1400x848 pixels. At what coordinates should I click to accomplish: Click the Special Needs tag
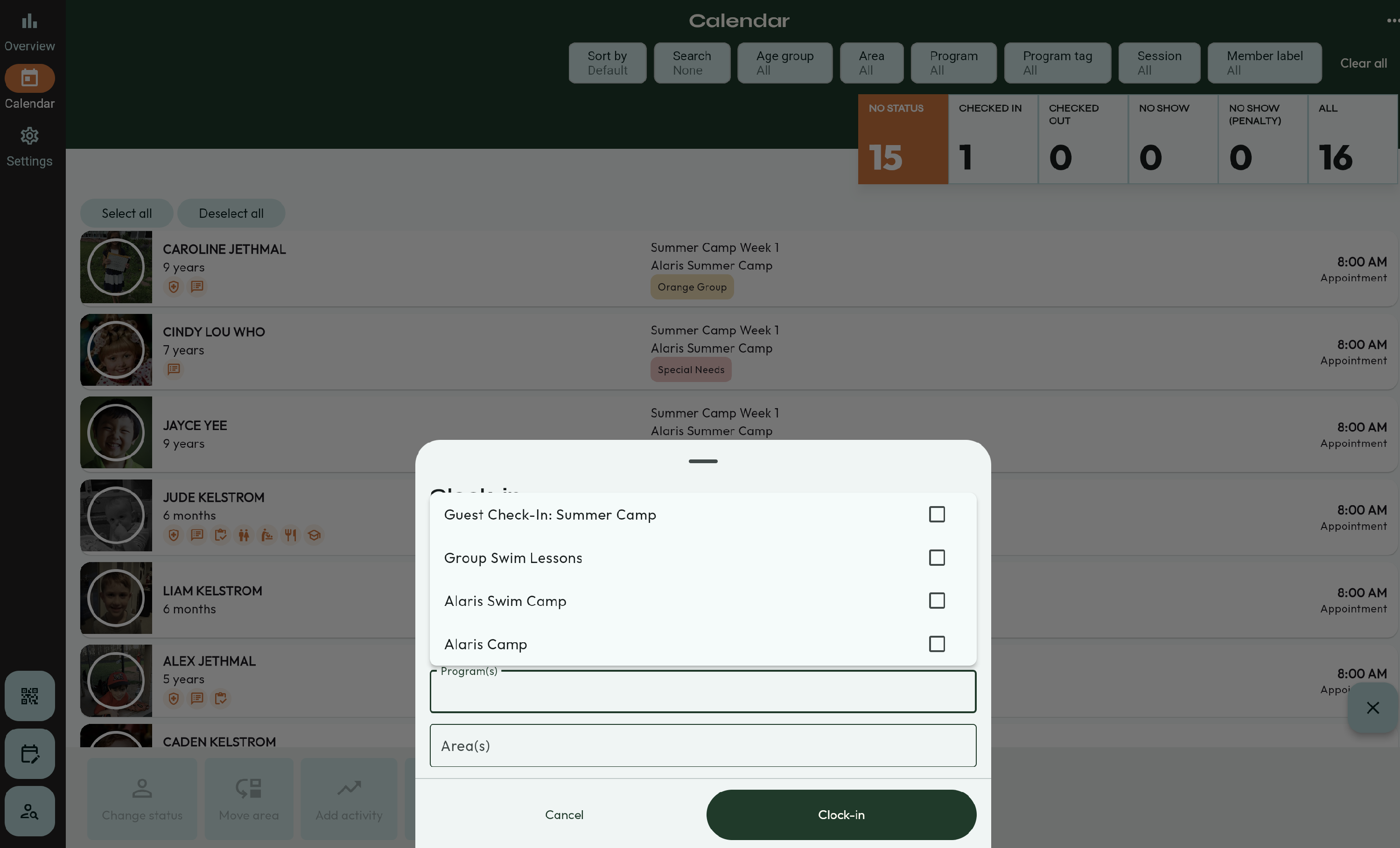click(x=691, y=370)
